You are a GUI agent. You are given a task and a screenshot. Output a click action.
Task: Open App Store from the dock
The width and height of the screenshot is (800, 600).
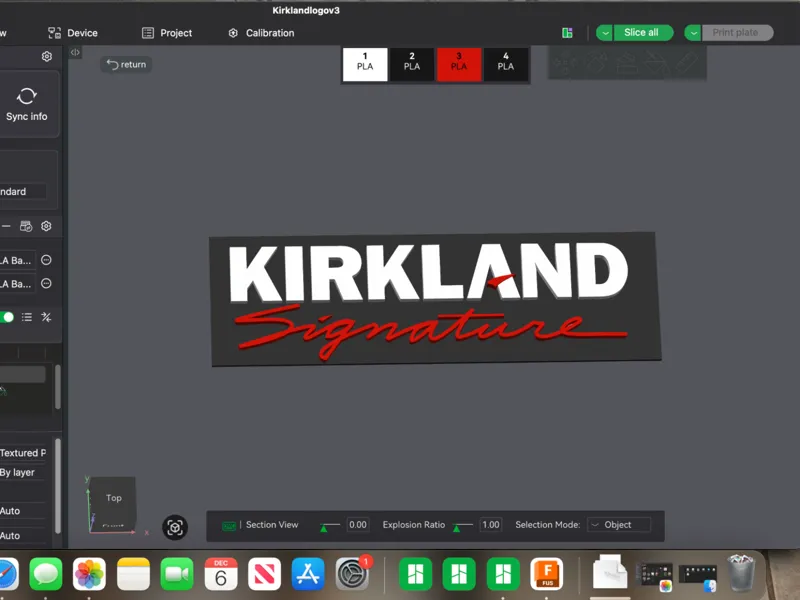pos(308,574)
